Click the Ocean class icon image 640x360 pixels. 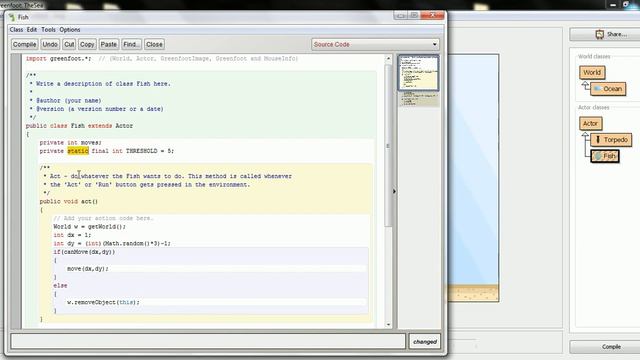point(598,89)
